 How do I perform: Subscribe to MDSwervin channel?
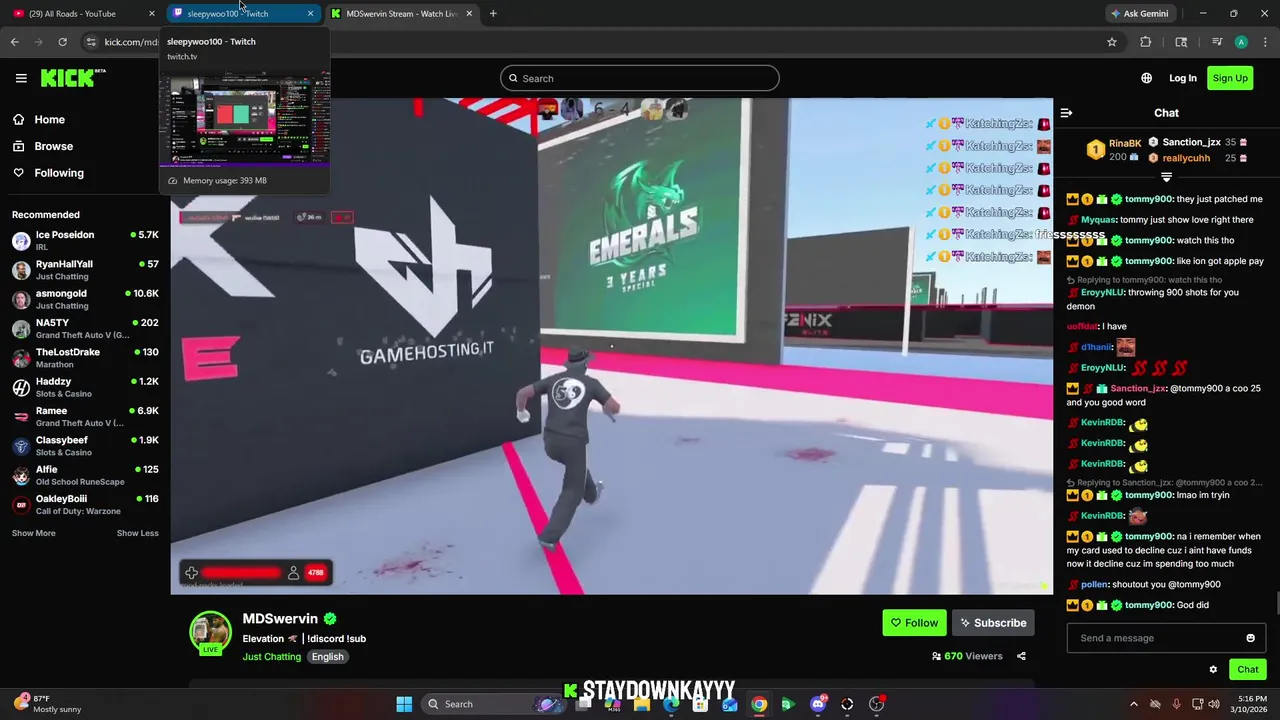(x=993, y=623)
